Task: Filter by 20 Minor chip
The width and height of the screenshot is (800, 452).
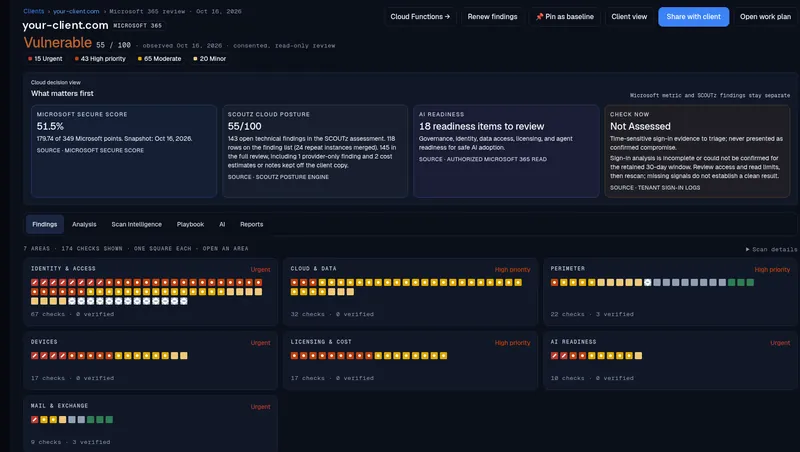Action: tap(210, 59)
